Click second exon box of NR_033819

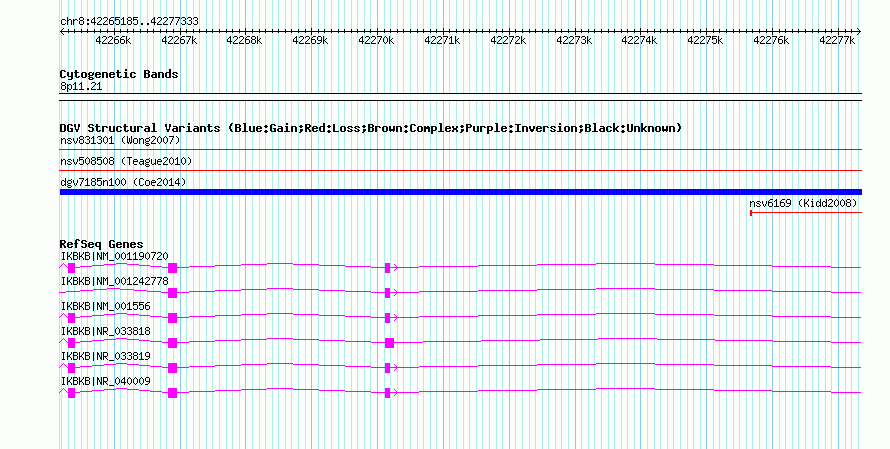click(x=173, y=368)
